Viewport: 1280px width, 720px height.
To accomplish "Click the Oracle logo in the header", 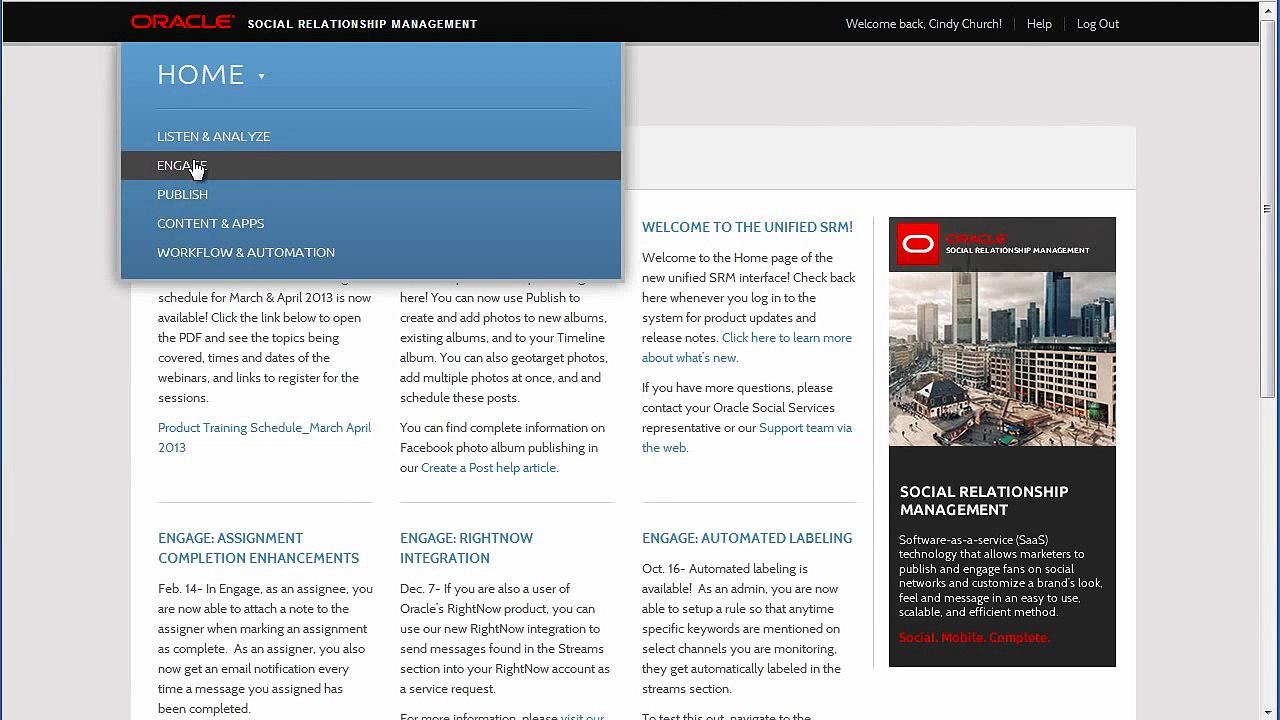I will tap(183, 22).
